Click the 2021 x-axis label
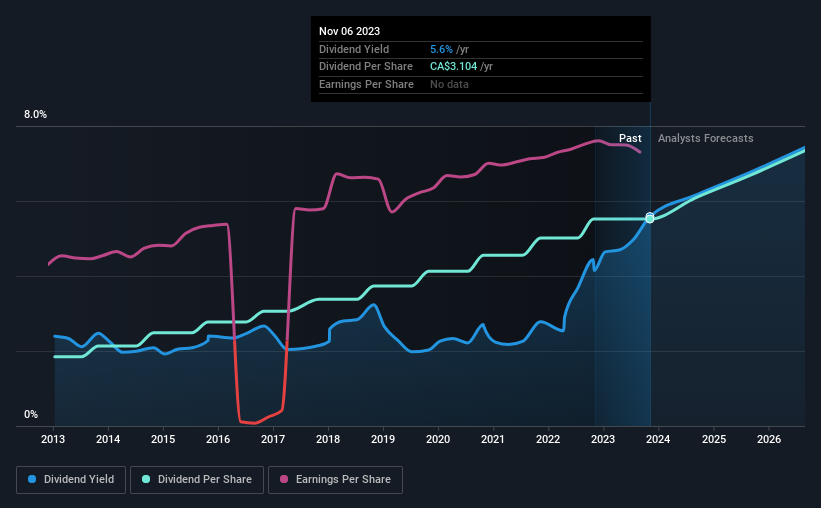The image size is (821, 508). coord(493,439)
